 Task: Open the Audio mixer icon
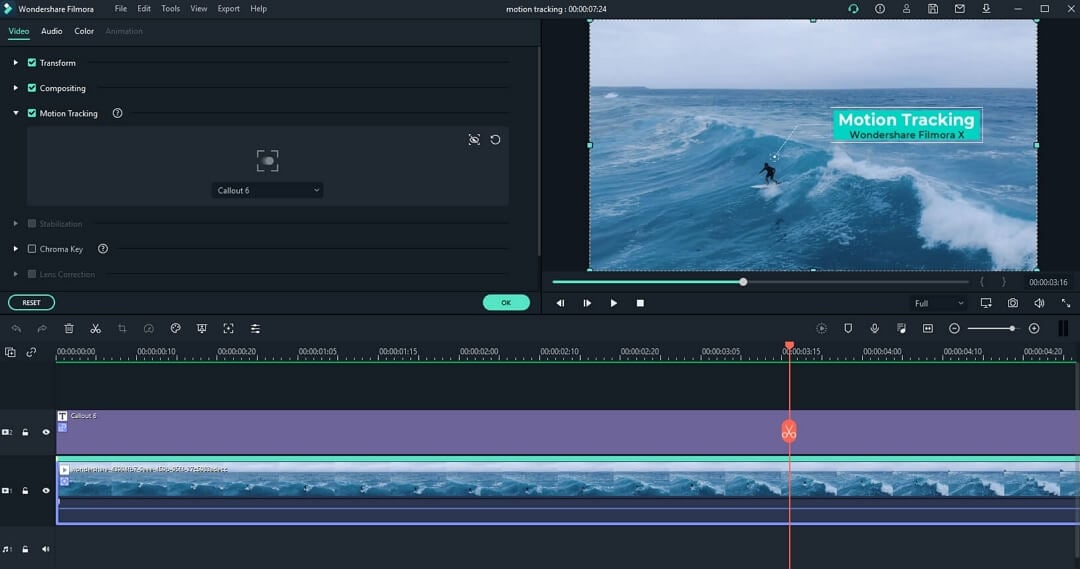coord(902,329)
